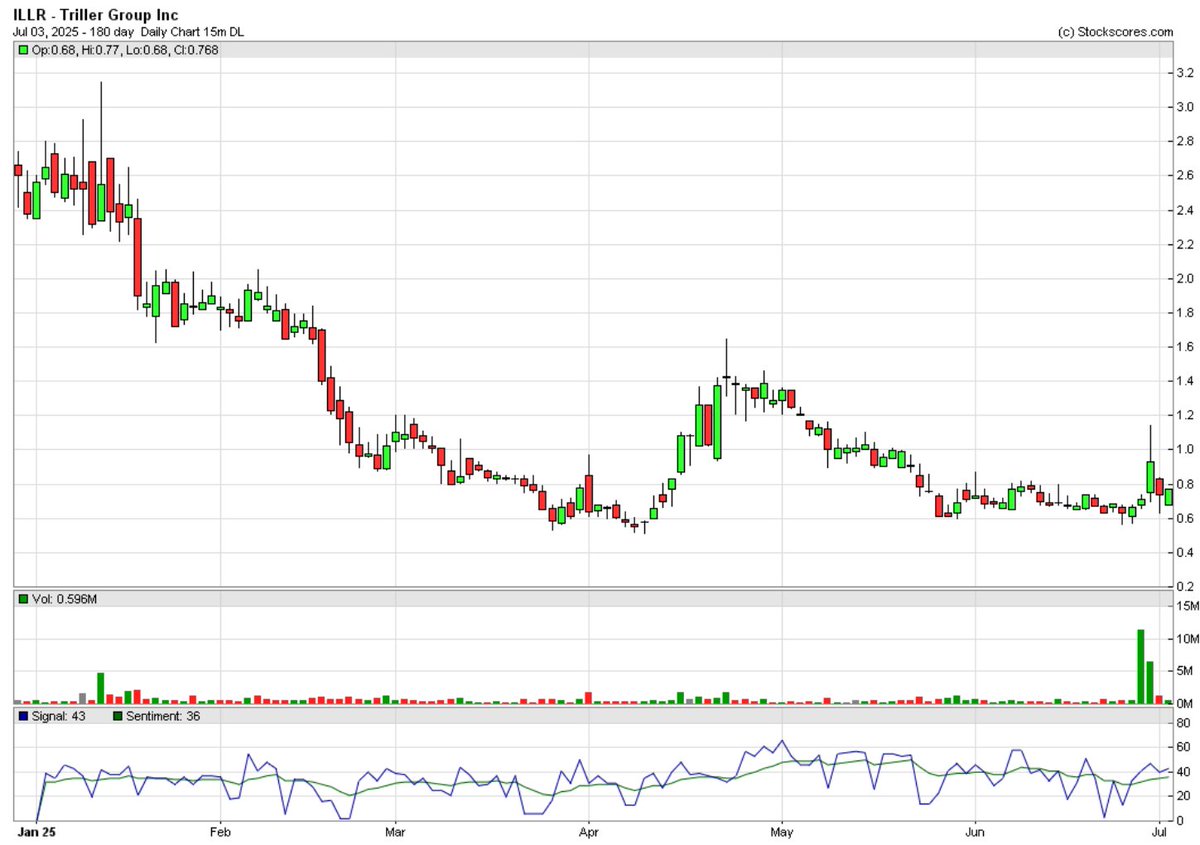Click the 'Vol: 0.596M' label

click(x=64, y=599)
